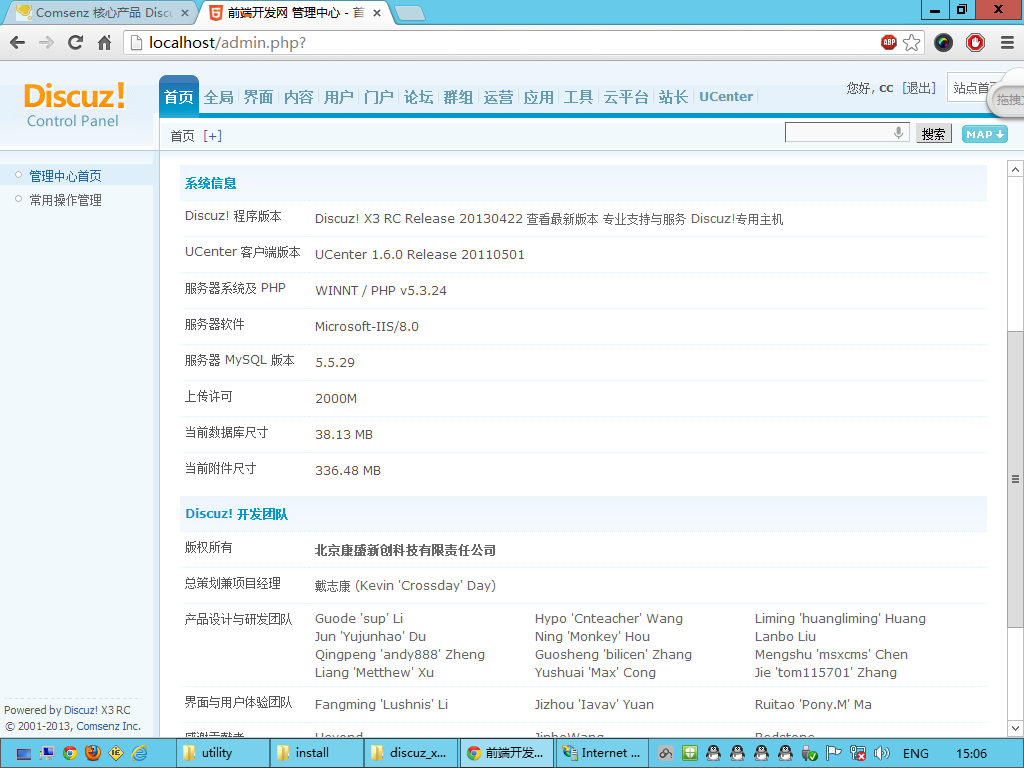Click the browser back arrow
This screenshot has width=1024, height=768.
coord(18,43)
